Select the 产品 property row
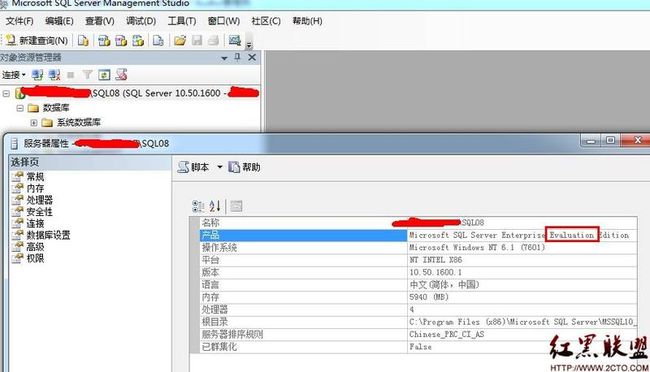This screenshot has height=372, width=650. tap(418, 235)
